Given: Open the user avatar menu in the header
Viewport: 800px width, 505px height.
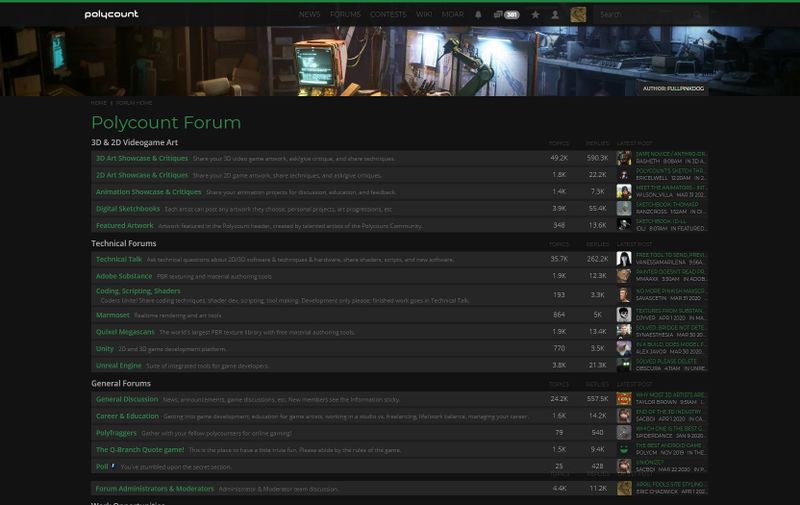Looking at the screenshot, I should tap(578, 14).
